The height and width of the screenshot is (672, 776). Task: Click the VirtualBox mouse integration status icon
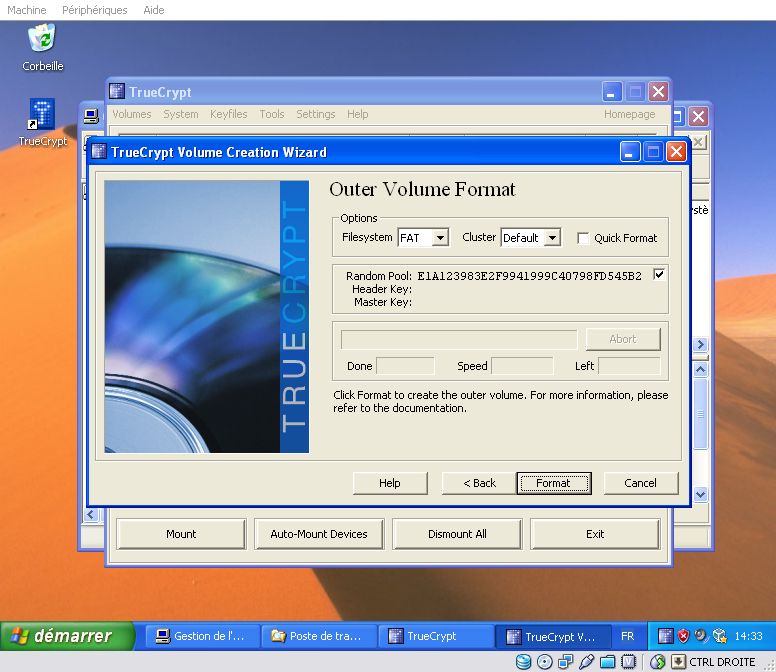click(658, 662)
